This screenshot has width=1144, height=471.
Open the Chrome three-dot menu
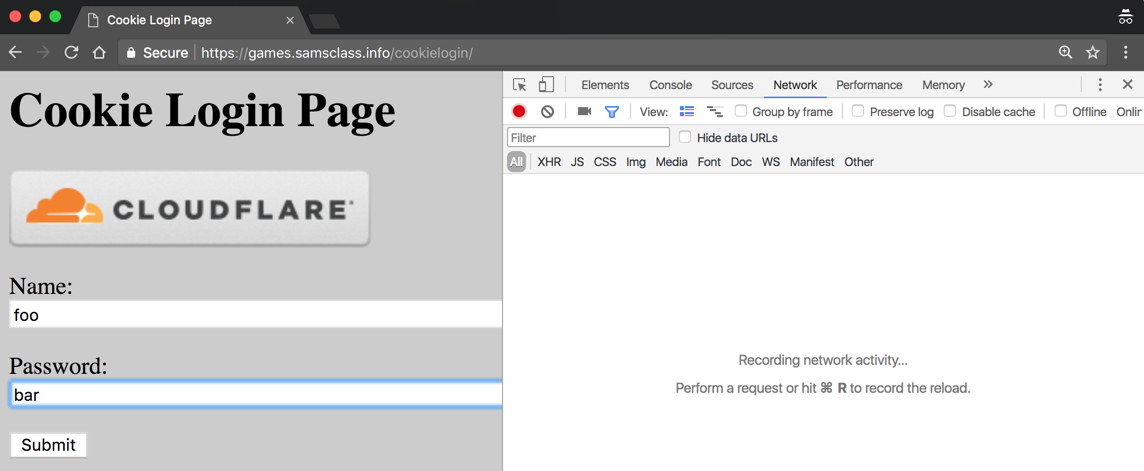coord(1126,52)
